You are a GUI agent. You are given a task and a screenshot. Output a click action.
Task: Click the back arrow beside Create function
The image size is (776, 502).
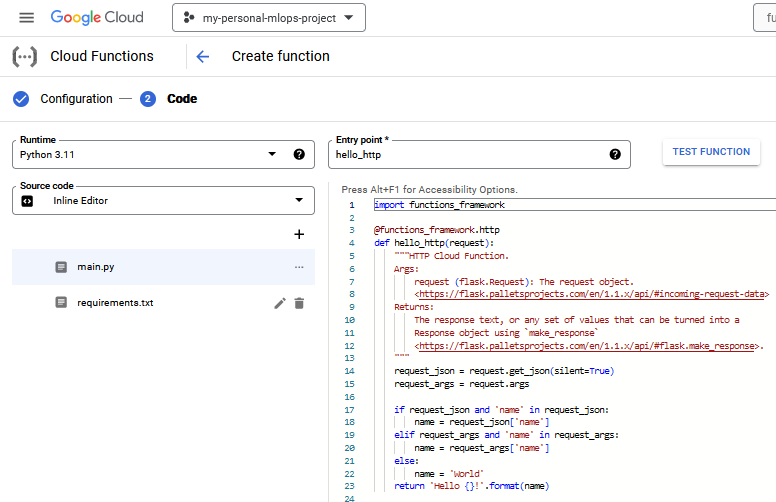tap(203, 57)
